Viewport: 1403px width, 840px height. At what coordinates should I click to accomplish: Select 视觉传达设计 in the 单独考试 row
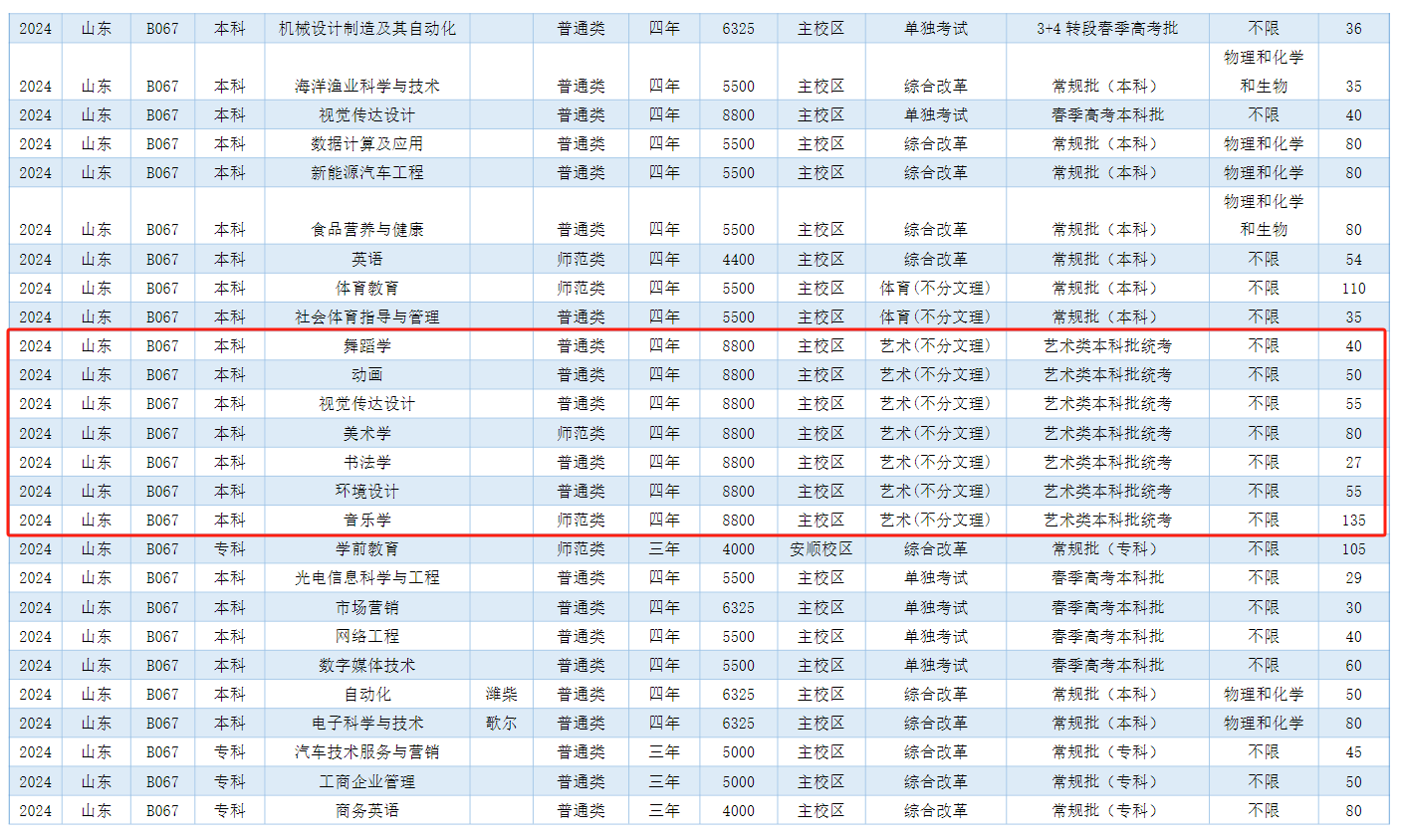pyautogui.click(x=366, y=114)
